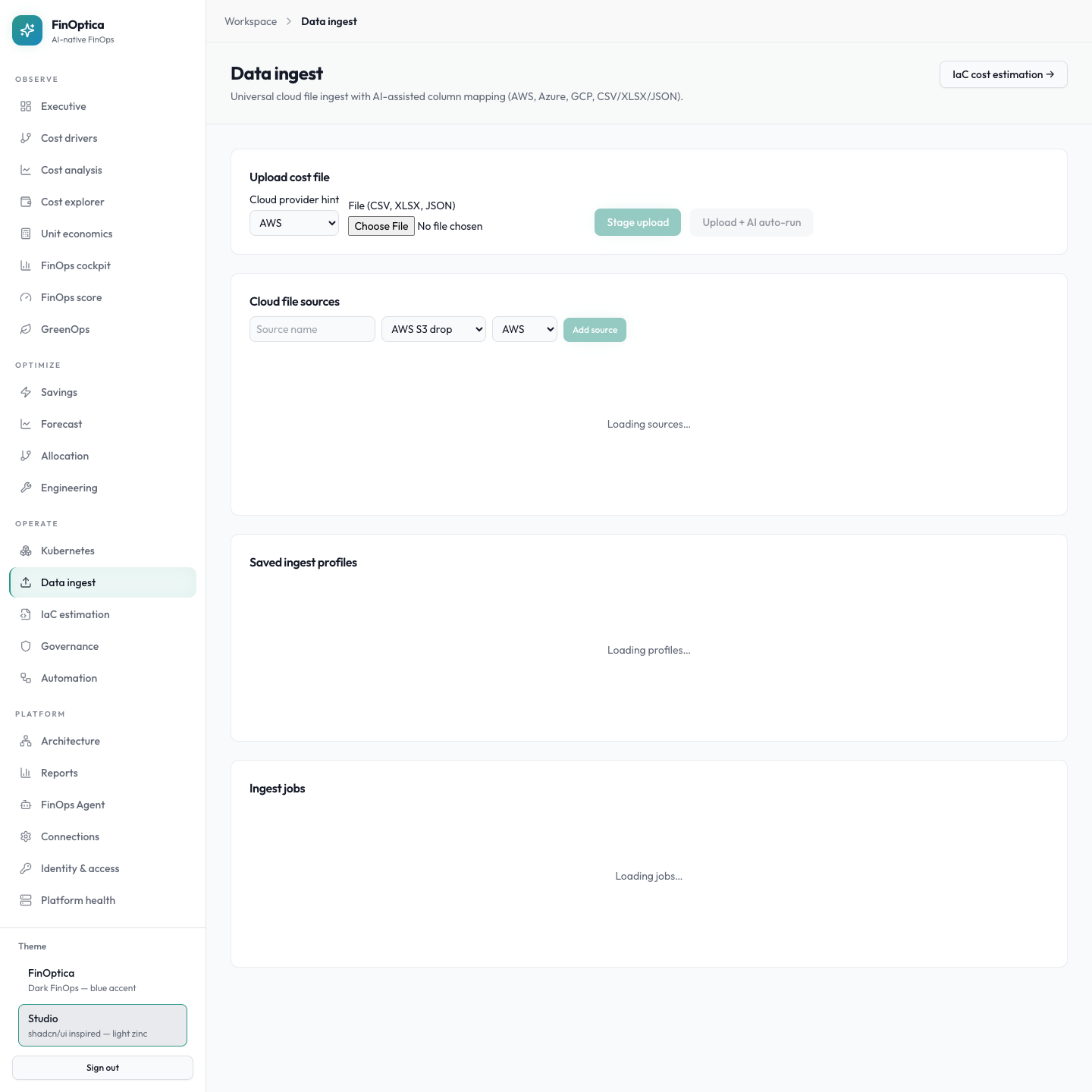
Task: Click the Engineering wrench icon
Action: [26, 488]
